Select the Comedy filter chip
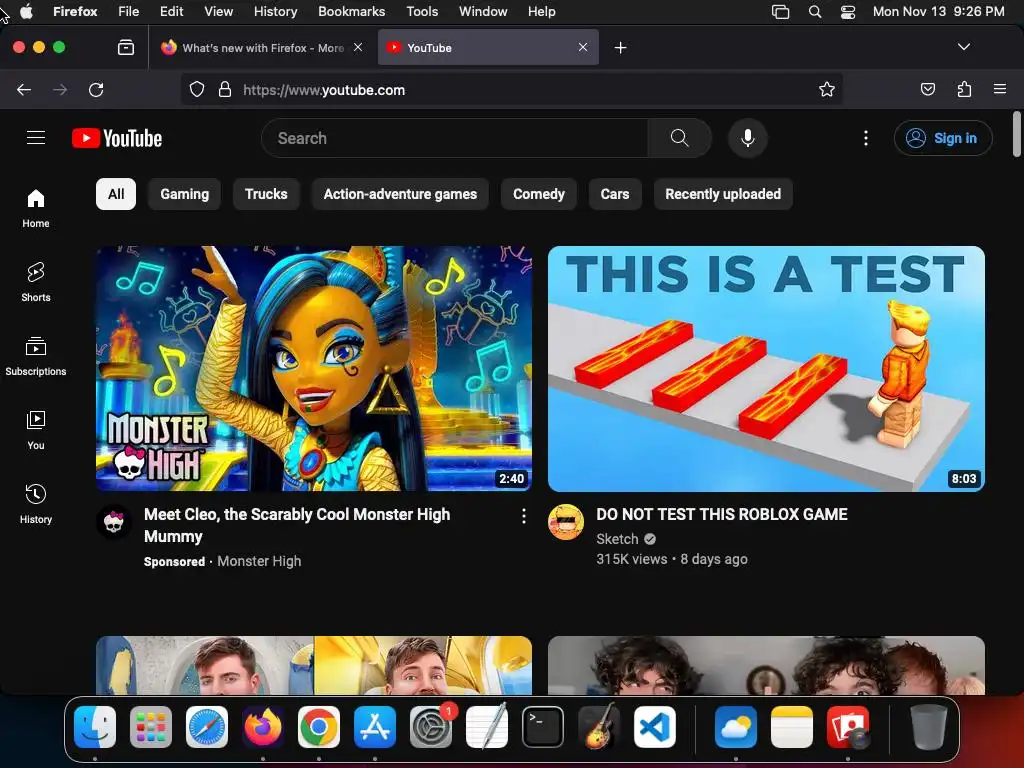Screen dimensions: 1024x768 pos(539,194)
